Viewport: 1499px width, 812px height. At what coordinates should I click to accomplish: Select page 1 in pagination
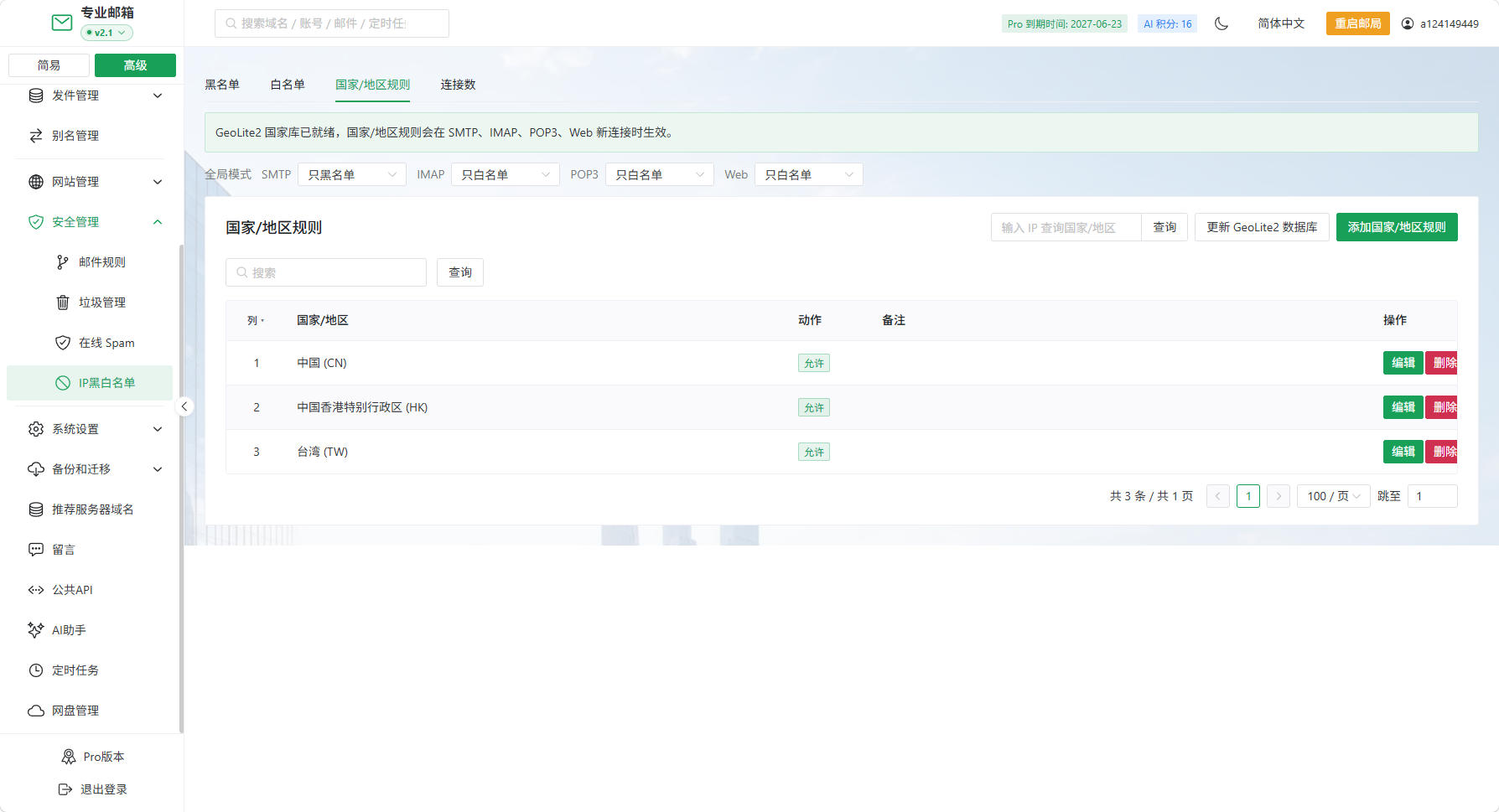pyautogui.click(x=1248, y=496)
